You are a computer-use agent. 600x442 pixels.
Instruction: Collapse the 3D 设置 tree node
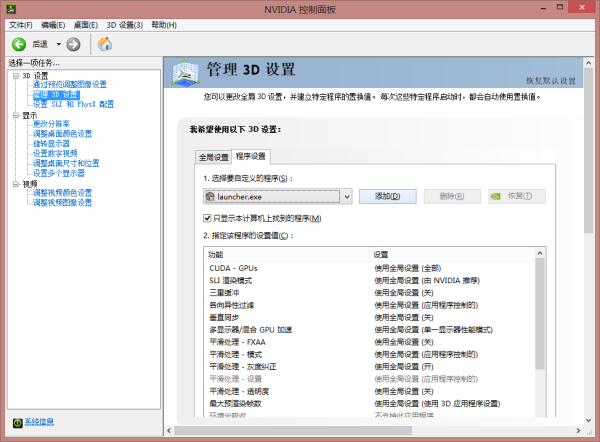[16, 76]
